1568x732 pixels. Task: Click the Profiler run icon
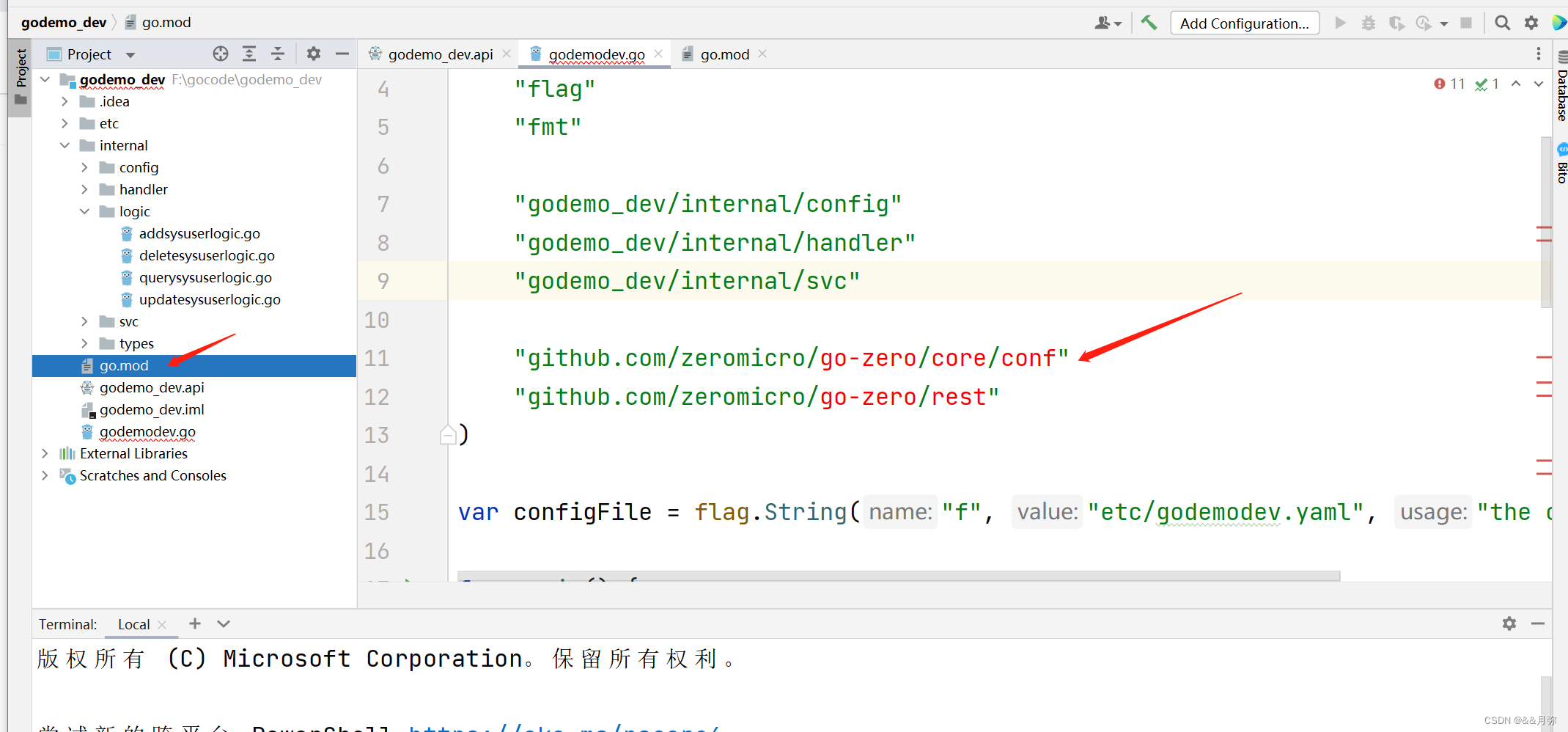coord(1424,23)
